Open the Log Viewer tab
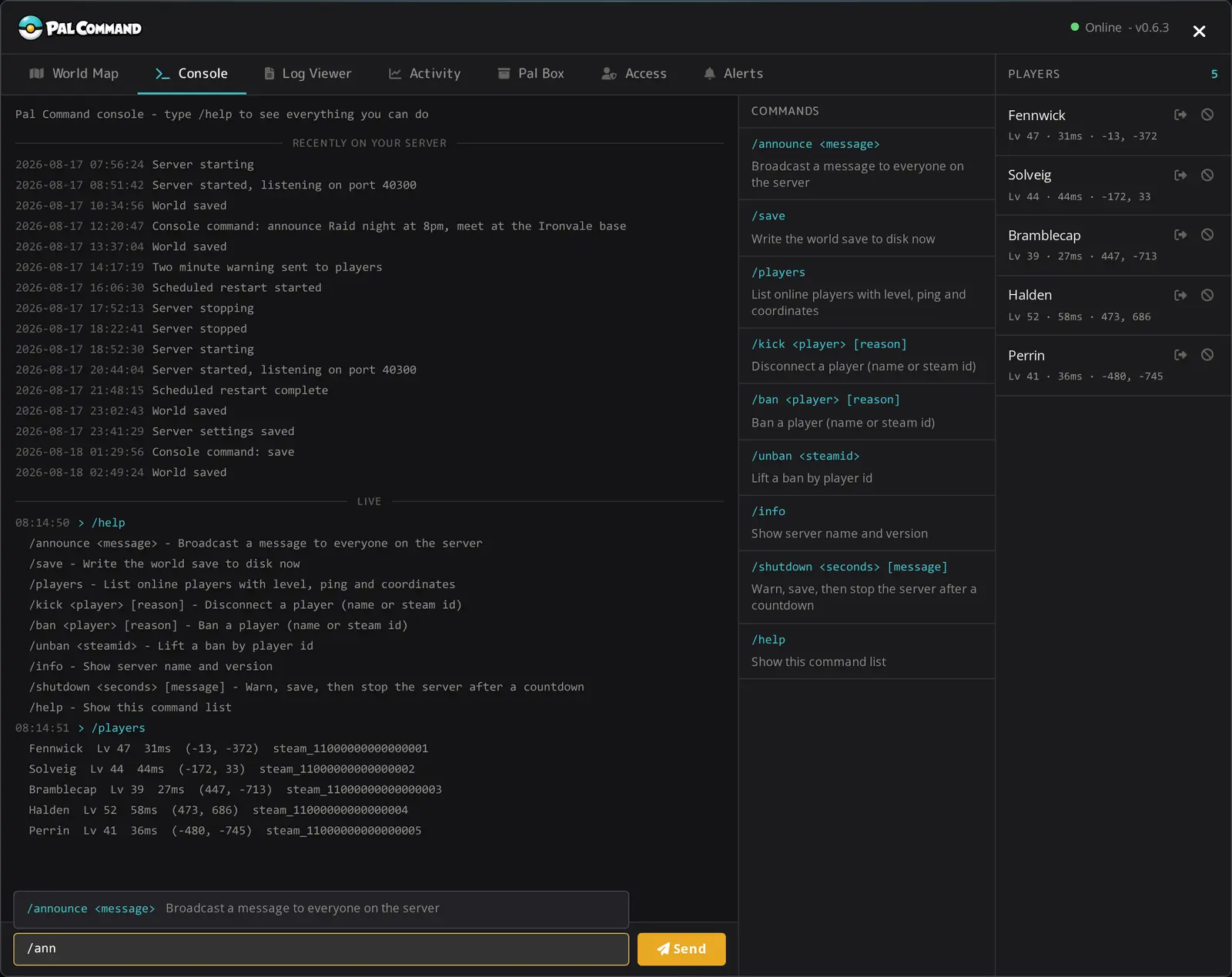 coord(307,74)
